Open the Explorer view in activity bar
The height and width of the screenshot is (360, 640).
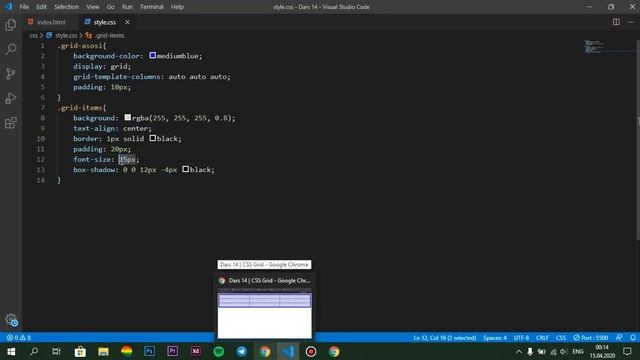point(11,25)
